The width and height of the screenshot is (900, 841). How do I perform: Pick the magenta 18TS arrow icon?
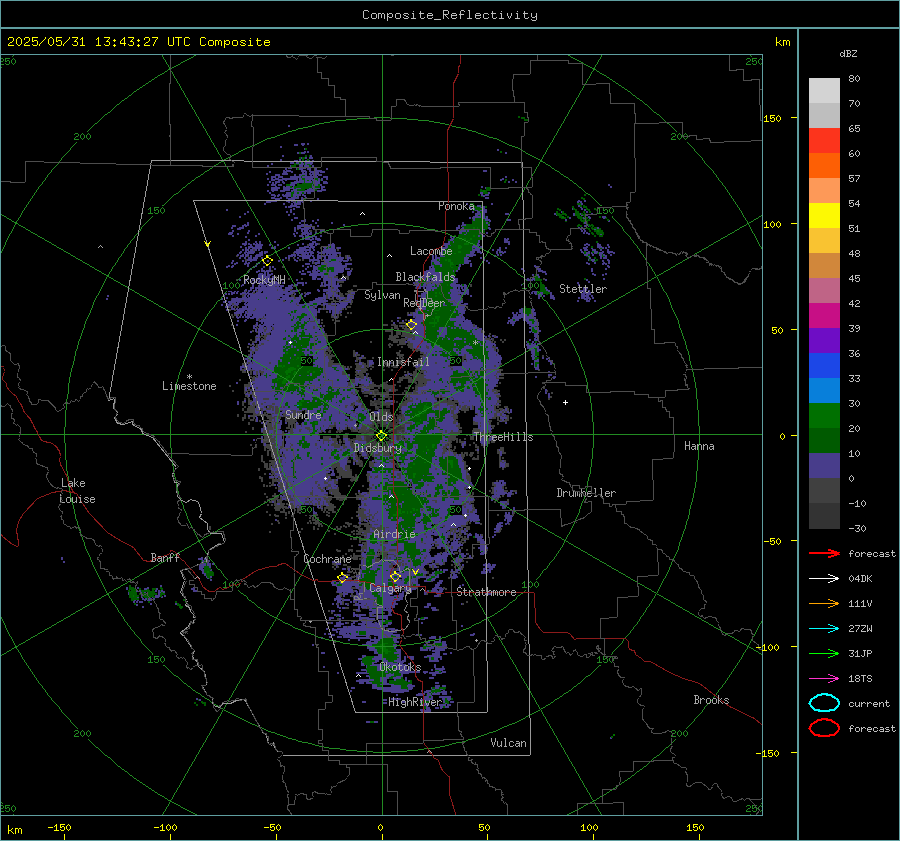(x=824, y=679)
